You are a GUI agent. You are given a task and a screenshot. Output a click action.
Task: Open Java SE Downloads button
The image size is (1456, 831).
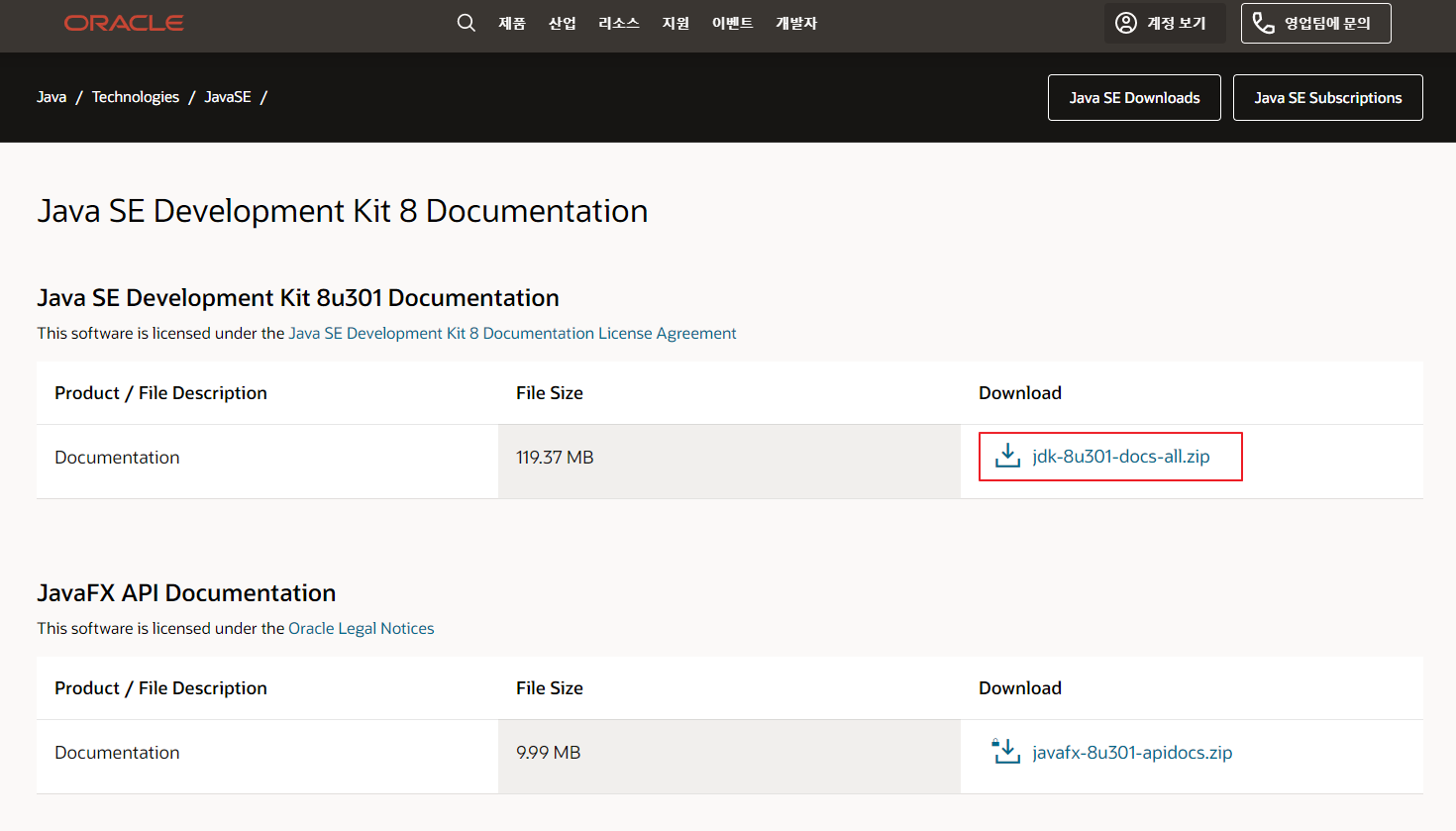point(1134,97)
